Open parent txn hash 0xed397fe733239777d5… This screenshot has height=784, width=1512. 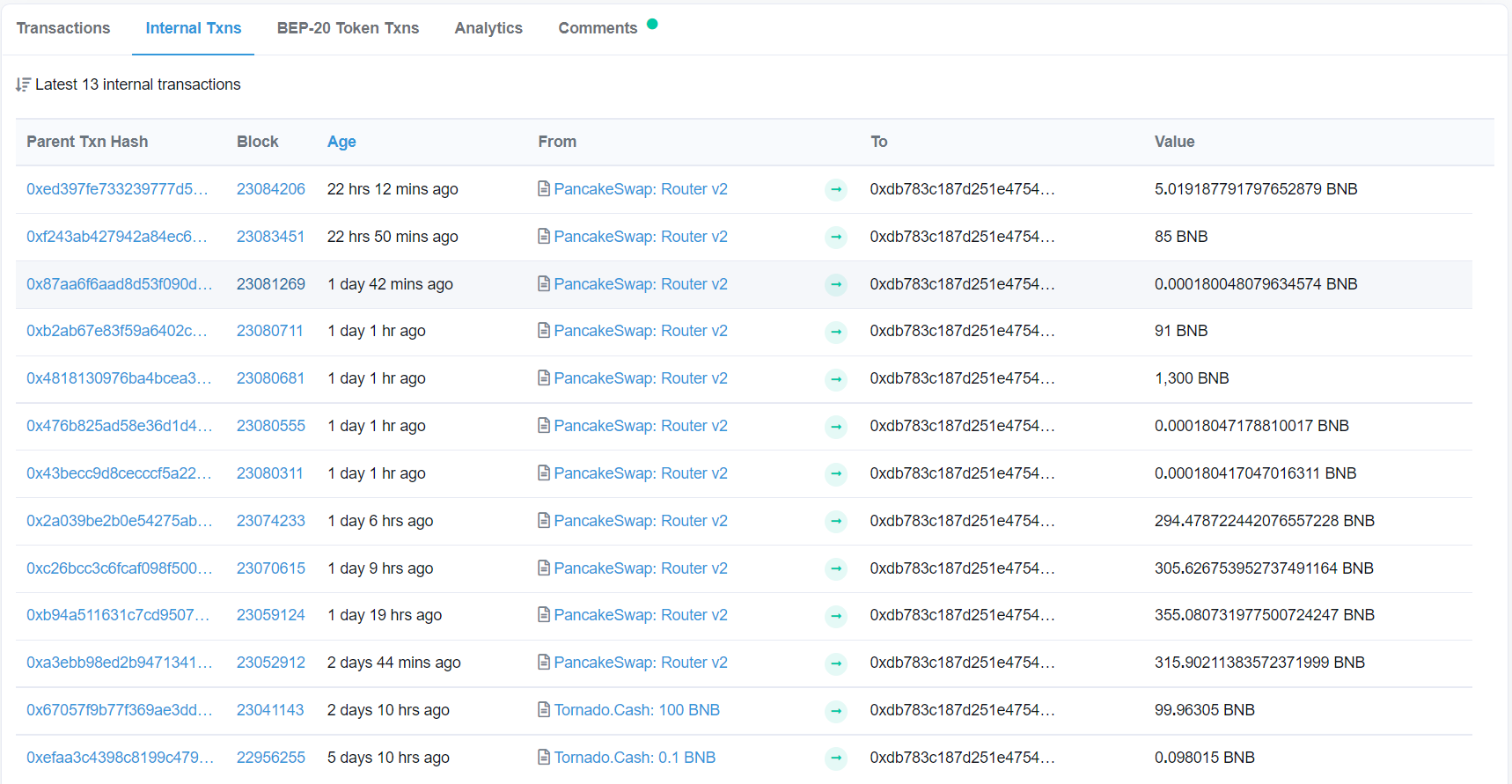click(117, 189)
